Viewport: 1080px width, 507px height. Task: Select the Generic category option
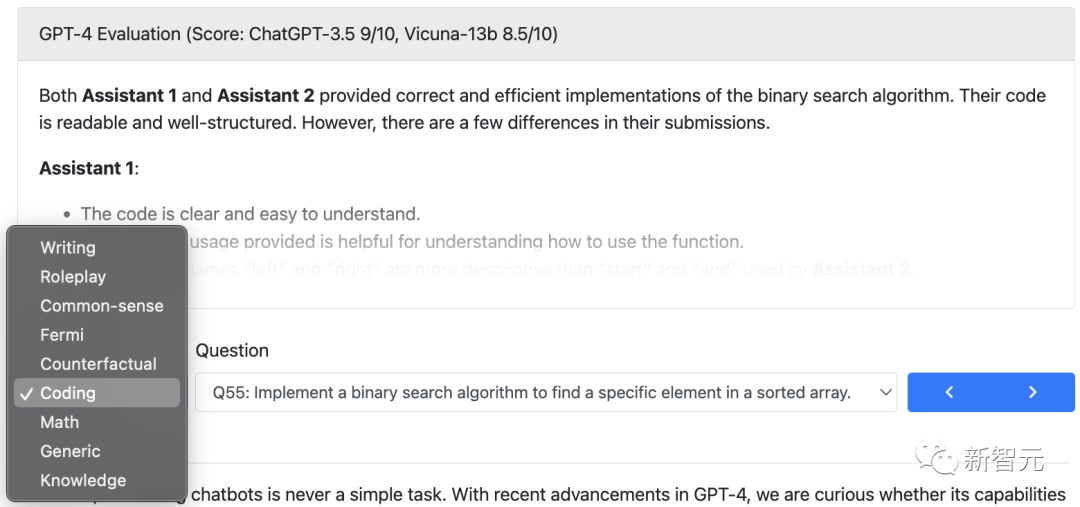tap(70, 451)
